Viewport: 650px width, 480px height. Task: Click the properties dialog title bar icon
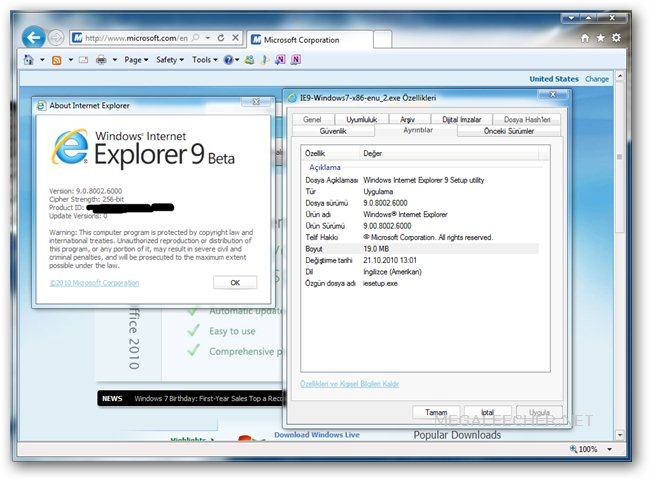coord(293,98)
